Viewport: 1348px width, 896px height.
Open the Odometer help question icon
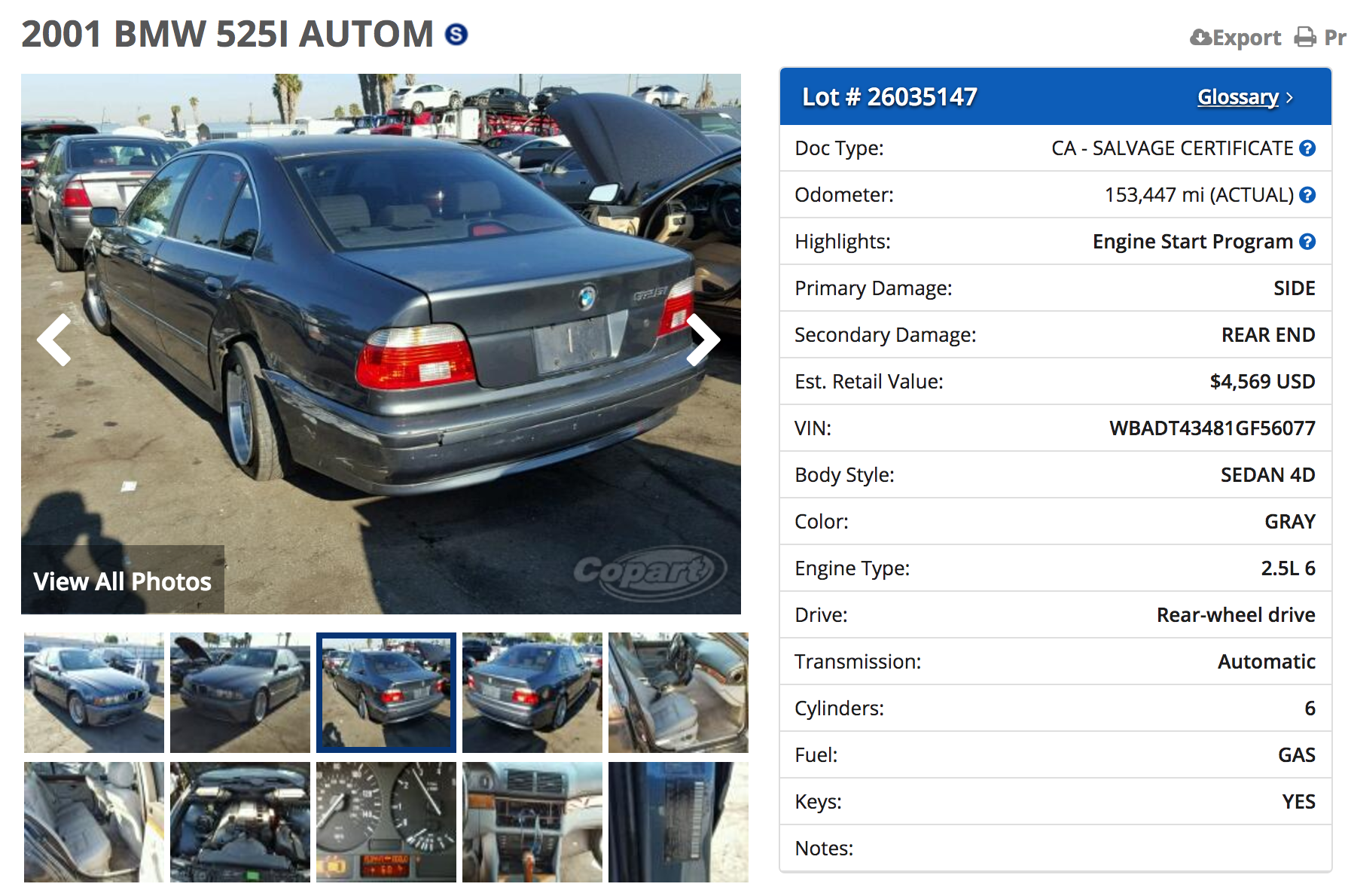pos(1307,195)
